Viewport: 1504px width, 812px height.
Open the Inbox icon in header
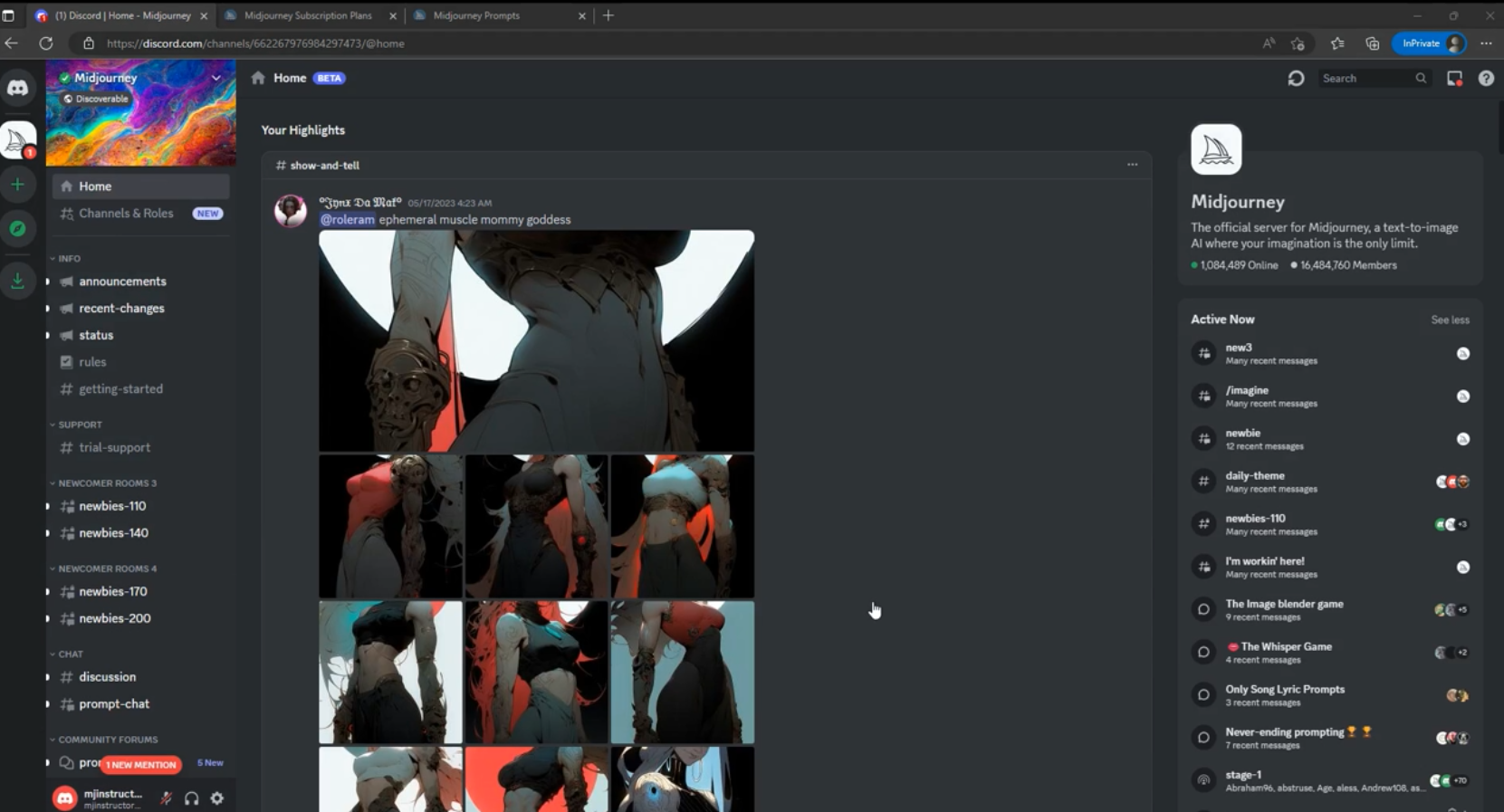[1454, 79]
